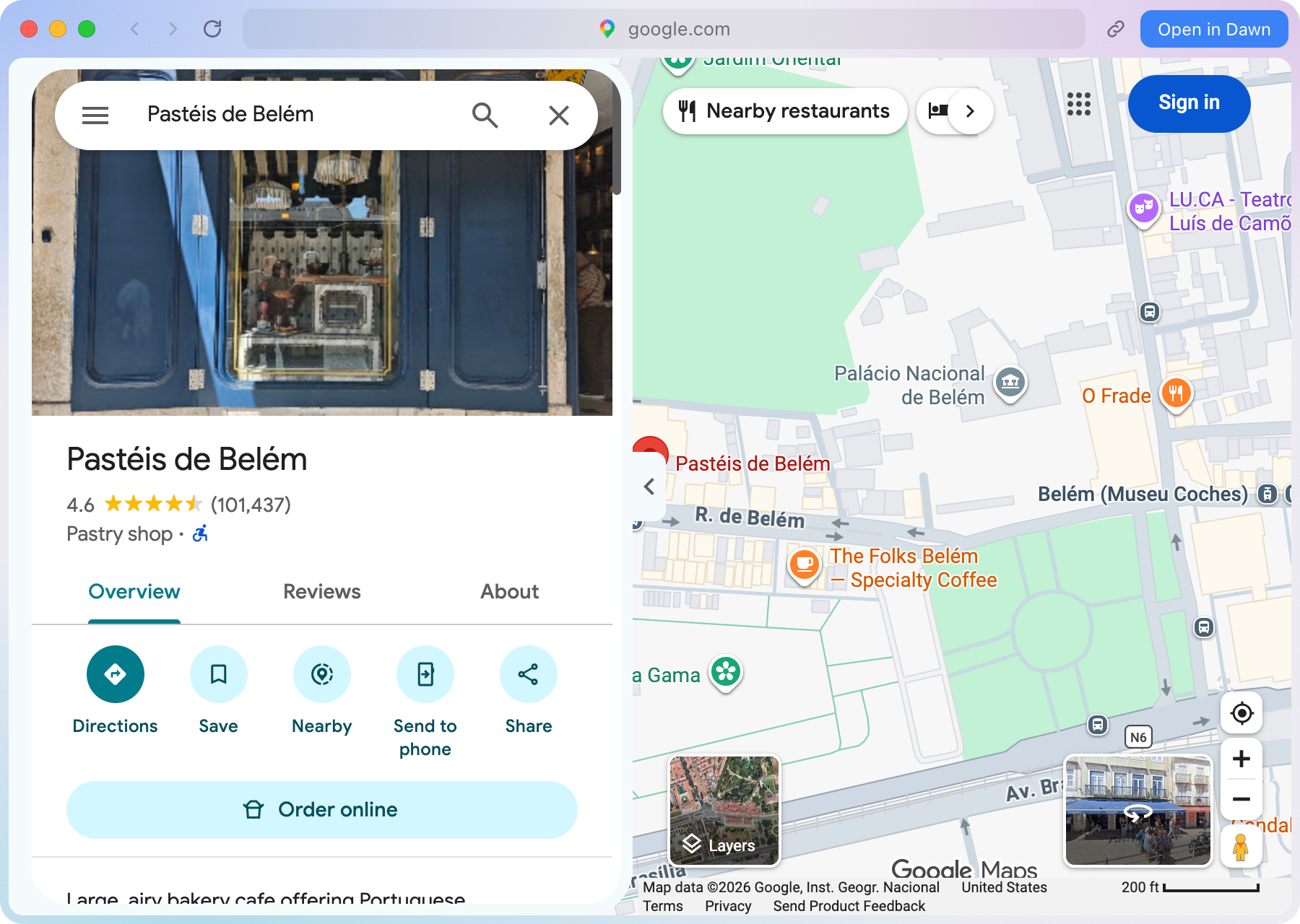Click the Directions icon button

click(x=116, y=674)
